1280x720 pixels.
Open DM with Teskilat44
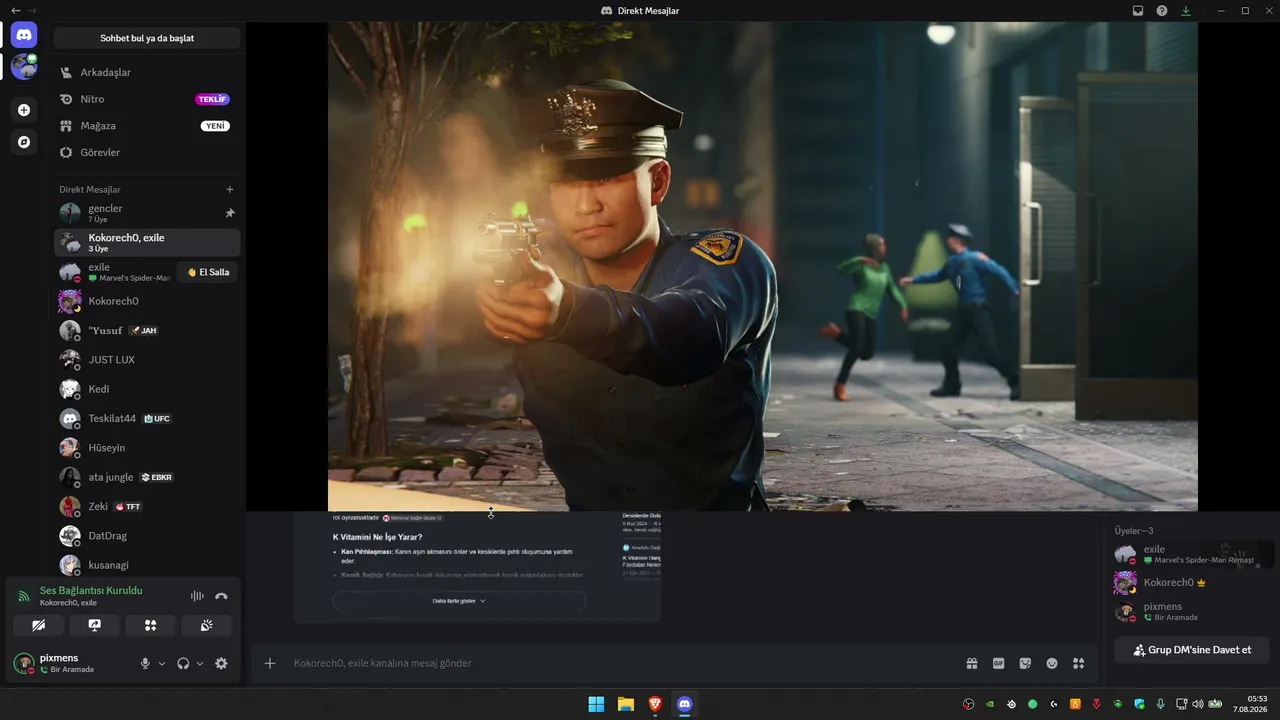coord(147,418)
